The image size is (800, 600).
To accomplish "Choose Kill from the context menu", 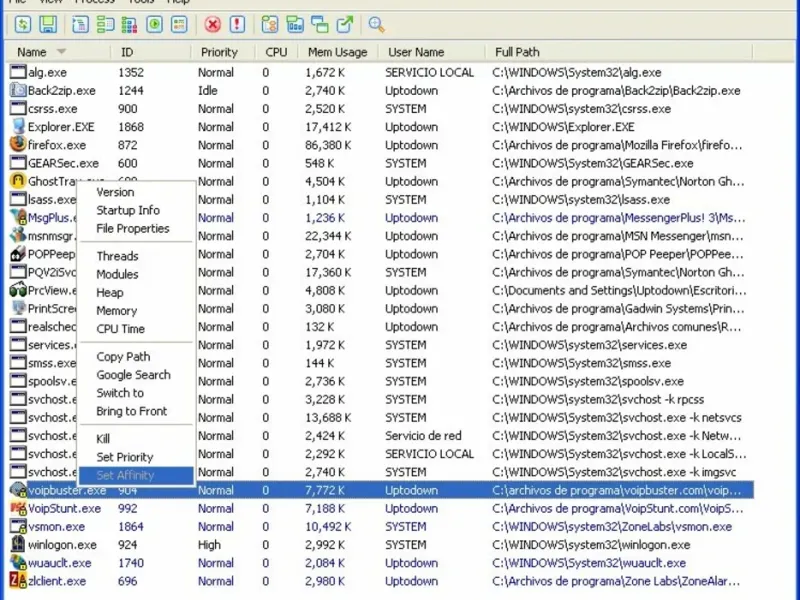I will tap(103, 439).
